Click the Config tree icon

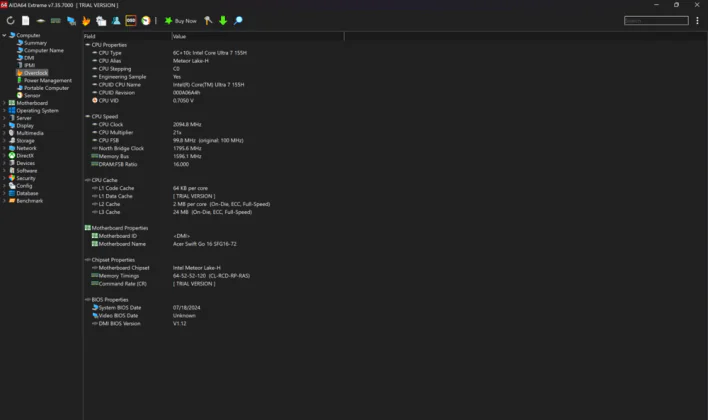12,186
